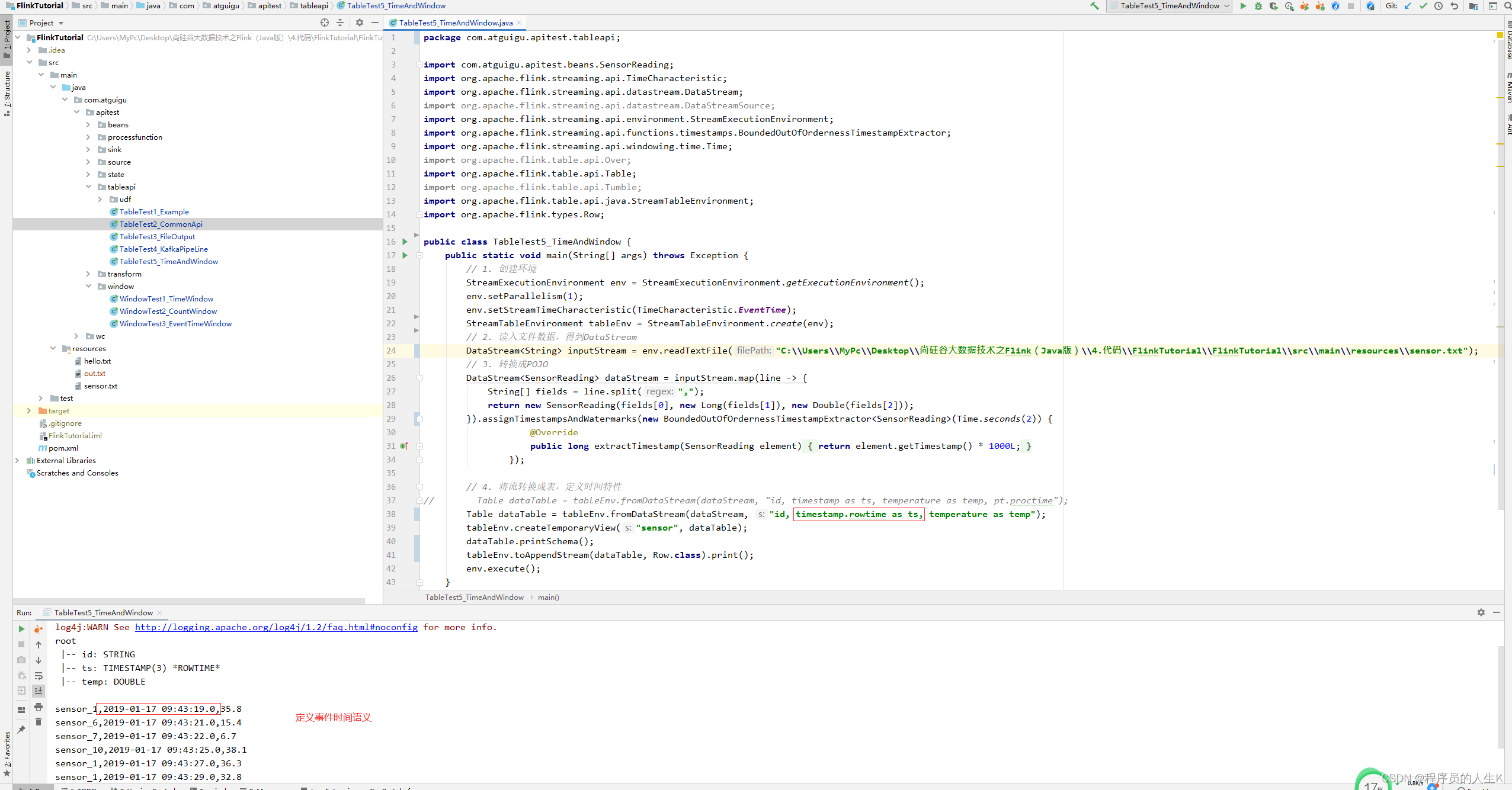This screenshot has height=790, width=1512.
Task: Expand the target folder in project tree
Action: coord(28,410)
